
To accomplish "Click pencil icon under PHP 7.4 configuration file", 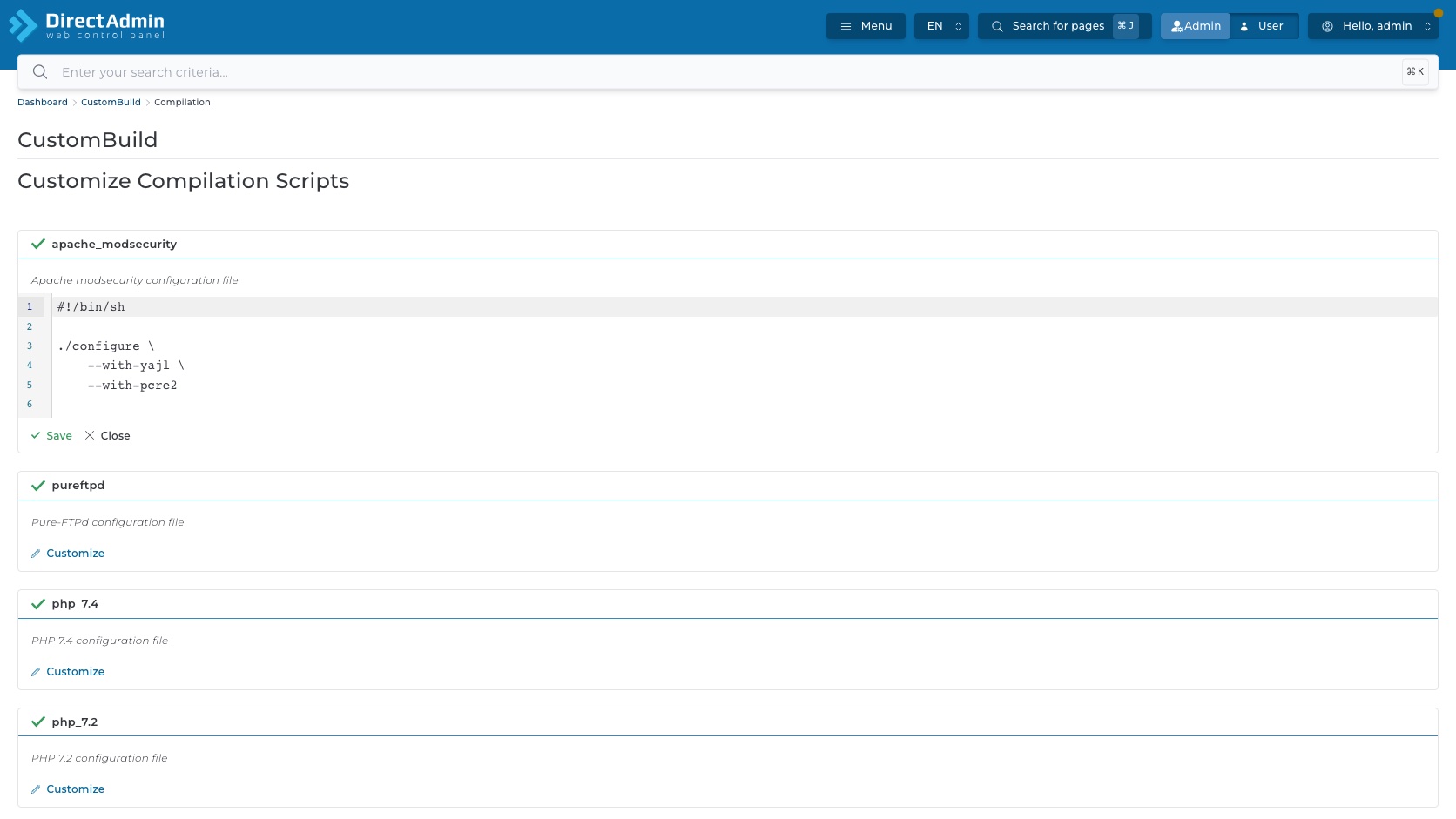I will click(36, 672).
